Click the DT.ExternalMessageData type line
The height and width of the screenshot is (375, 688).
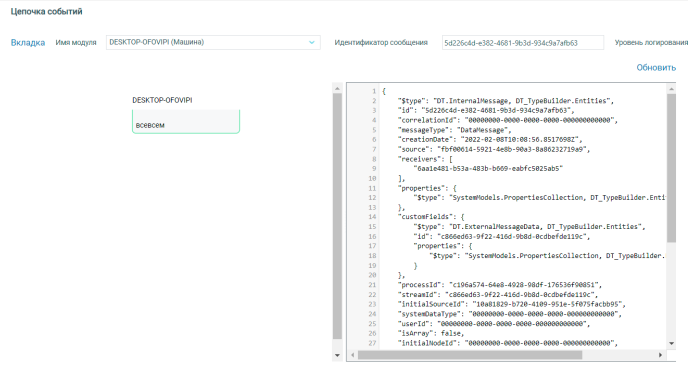coord(529,227)
